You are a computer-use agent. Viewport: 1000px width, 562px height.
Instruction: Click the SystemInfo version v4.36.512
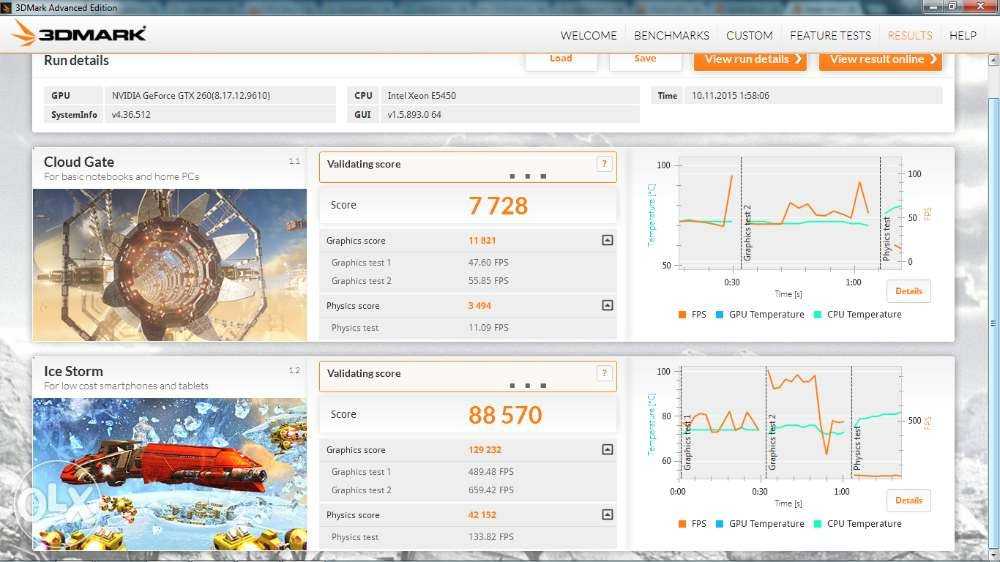(131, 115)
